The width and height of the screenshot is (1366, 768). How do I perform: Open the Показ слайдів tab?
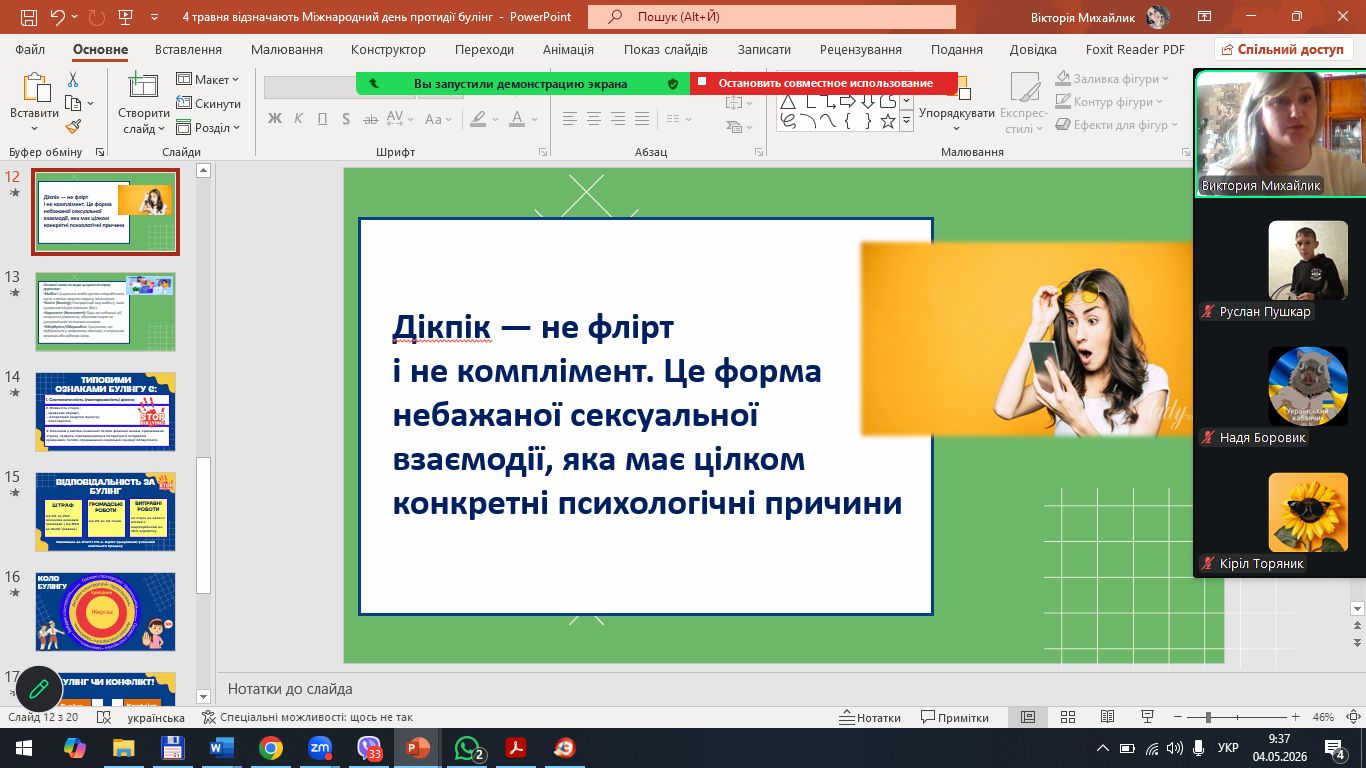665,50
